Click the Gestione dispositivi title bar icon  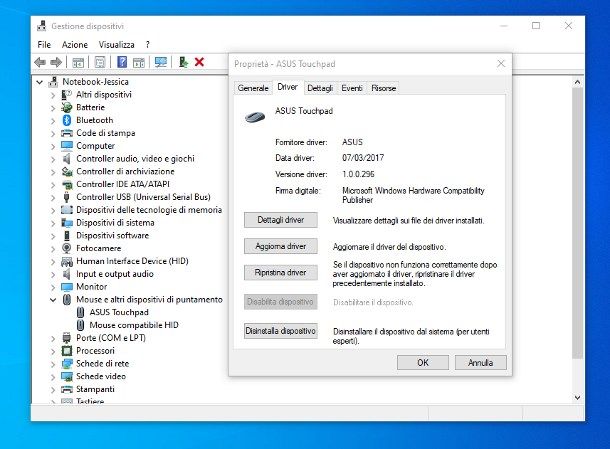(x=42, y=26)
